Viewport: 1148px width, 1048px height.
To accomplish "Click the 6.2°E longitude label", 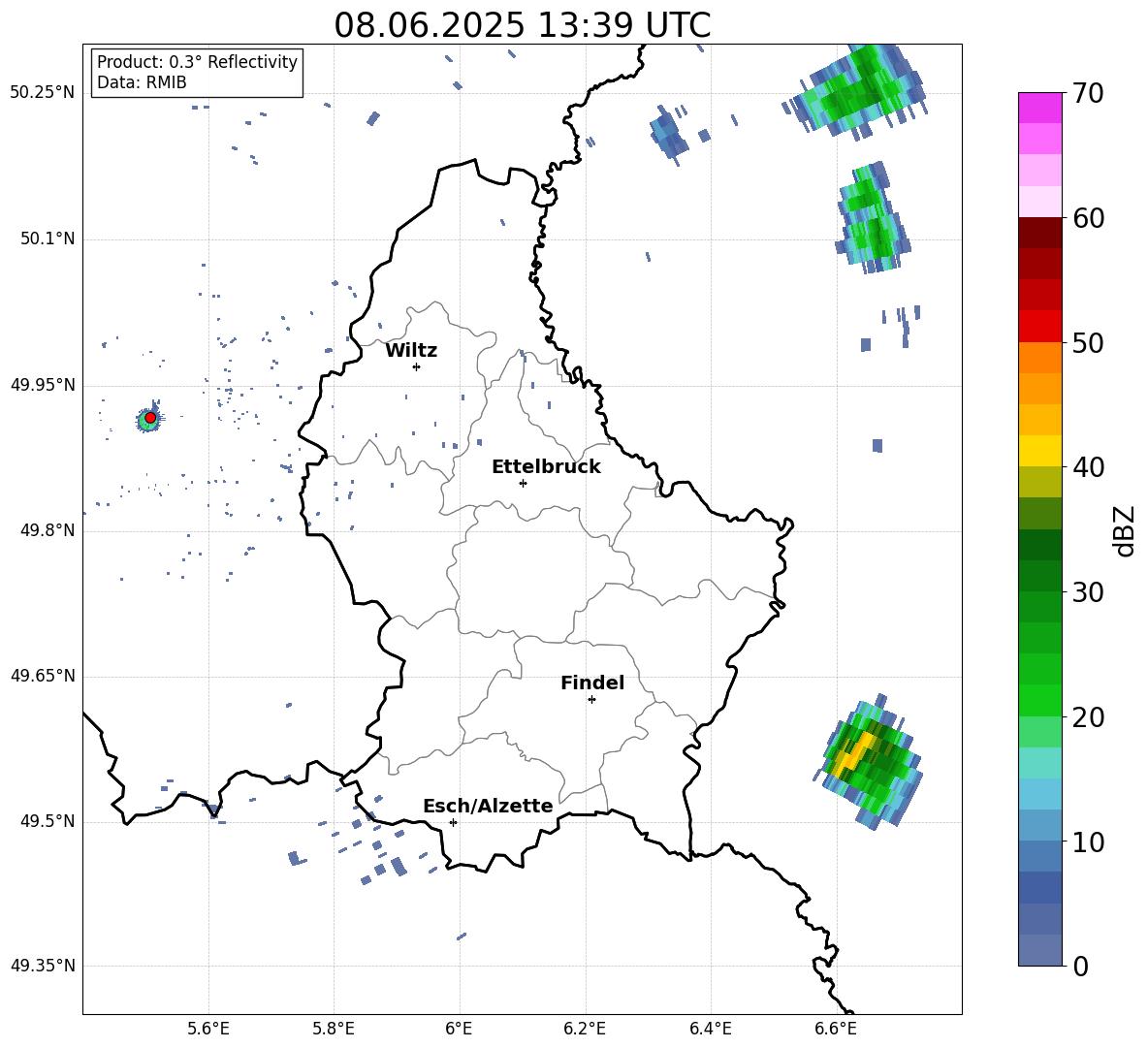I will click(585, 1029).
